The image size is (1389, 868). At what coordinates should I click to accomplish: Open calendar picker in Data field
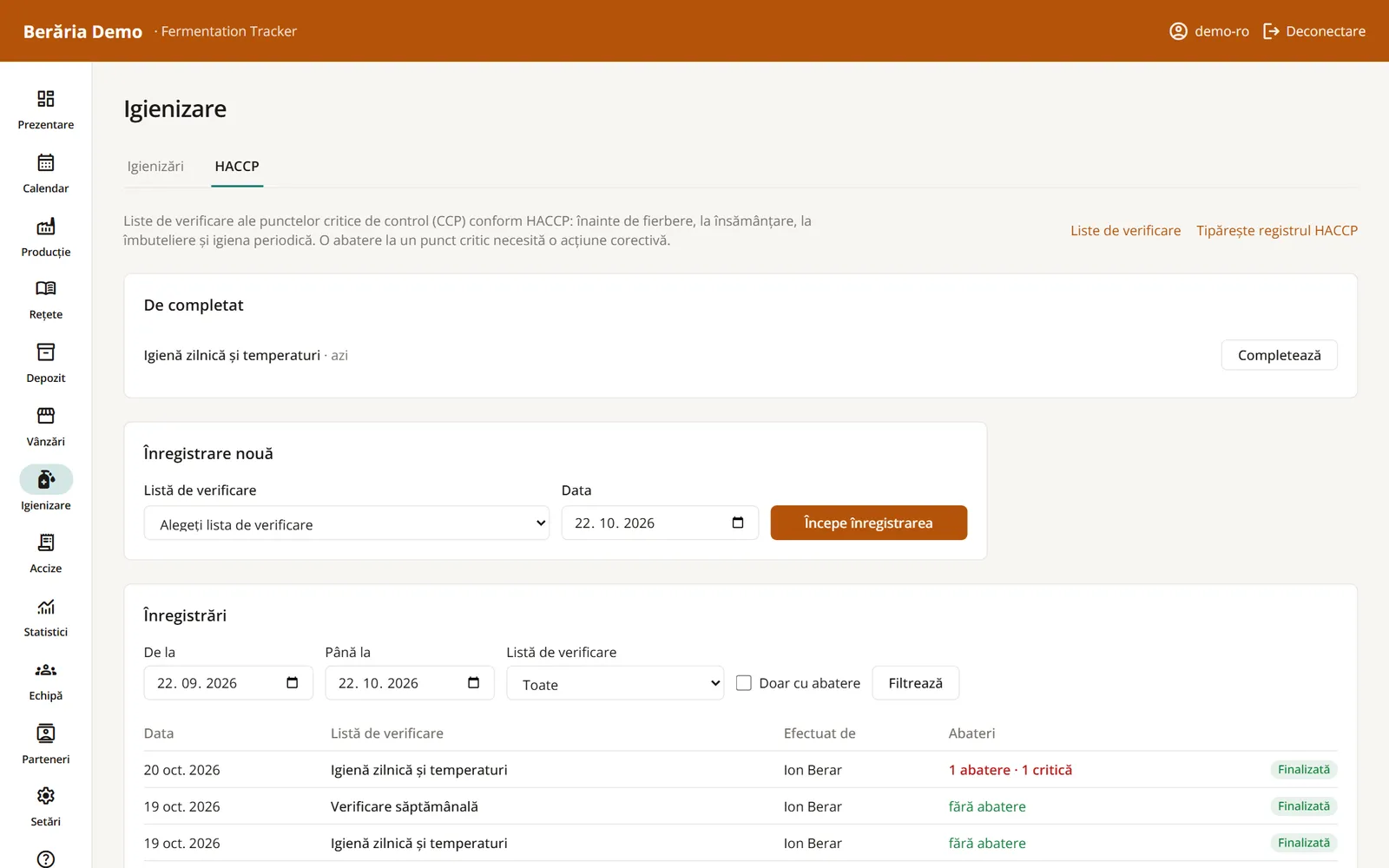(738, 523)
